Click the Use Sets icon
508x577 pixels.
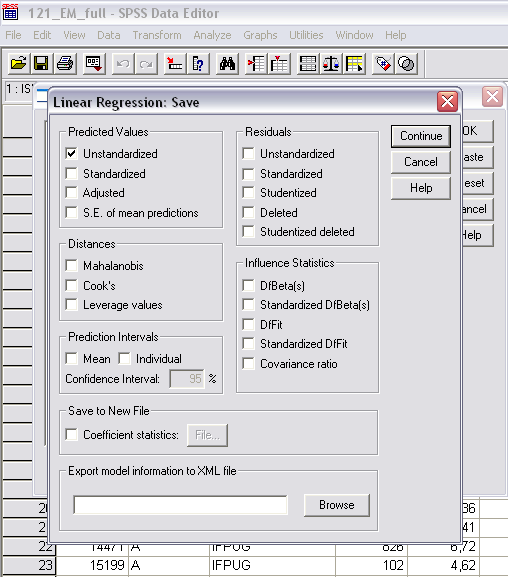tap(406, 64)
